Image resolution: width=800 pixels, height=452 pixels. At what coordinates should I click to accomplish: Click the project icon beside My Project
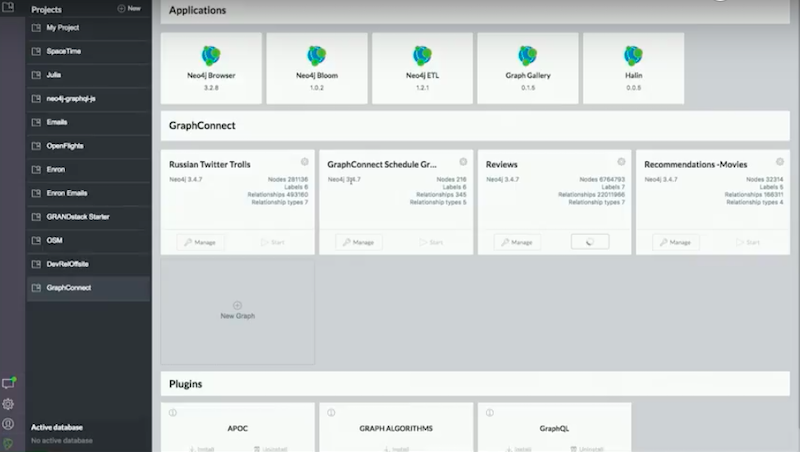point(36,28)
